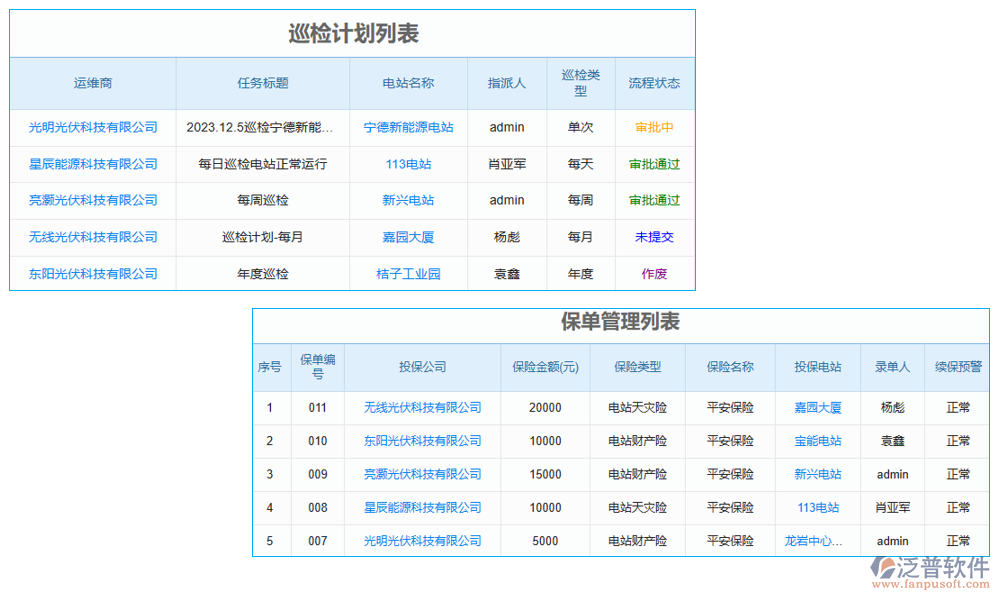This screenshot has width=1000, height=600.
Task: Open 桔子工业园 station link
Action: pos(407,273)
